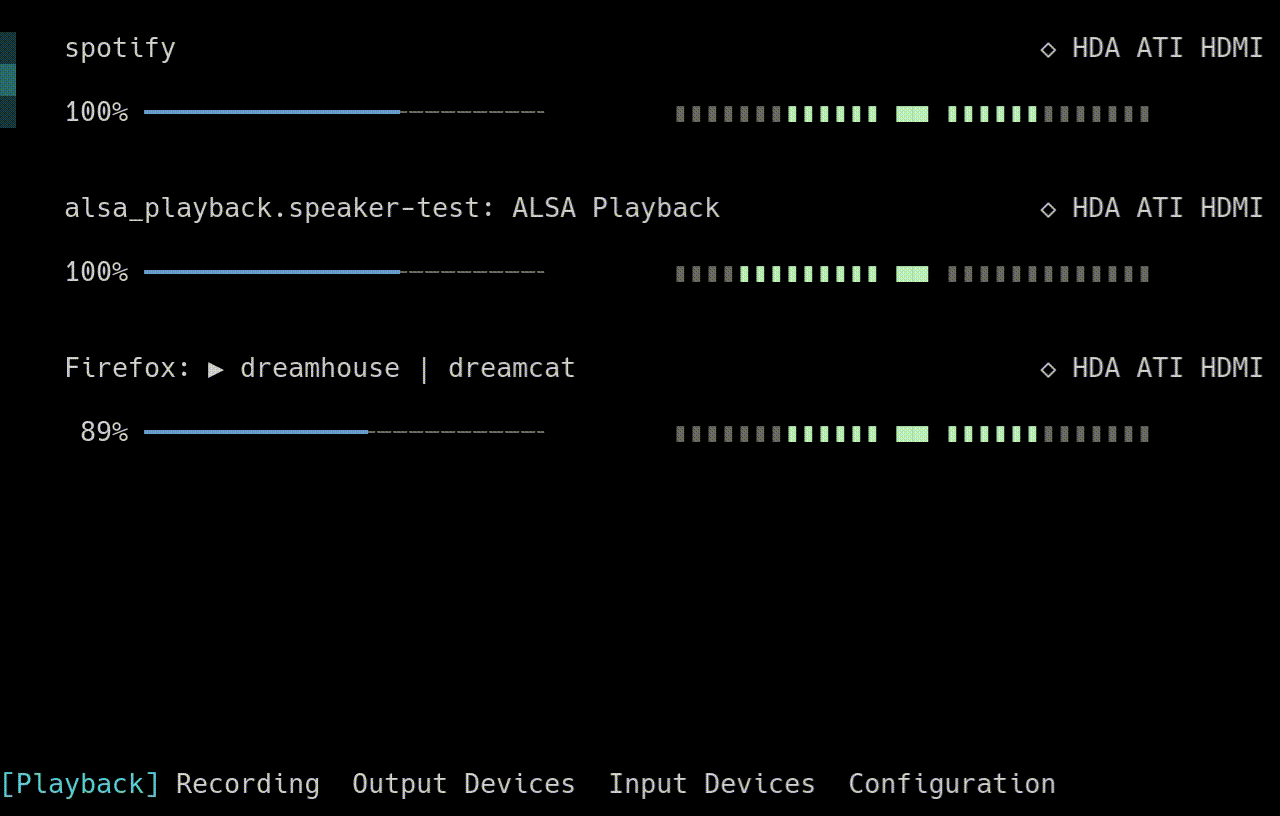Open the device list for ALSA Playback
This screenshot has height=816, width=1280.
pyautogui.click(x=1048, y=209)
